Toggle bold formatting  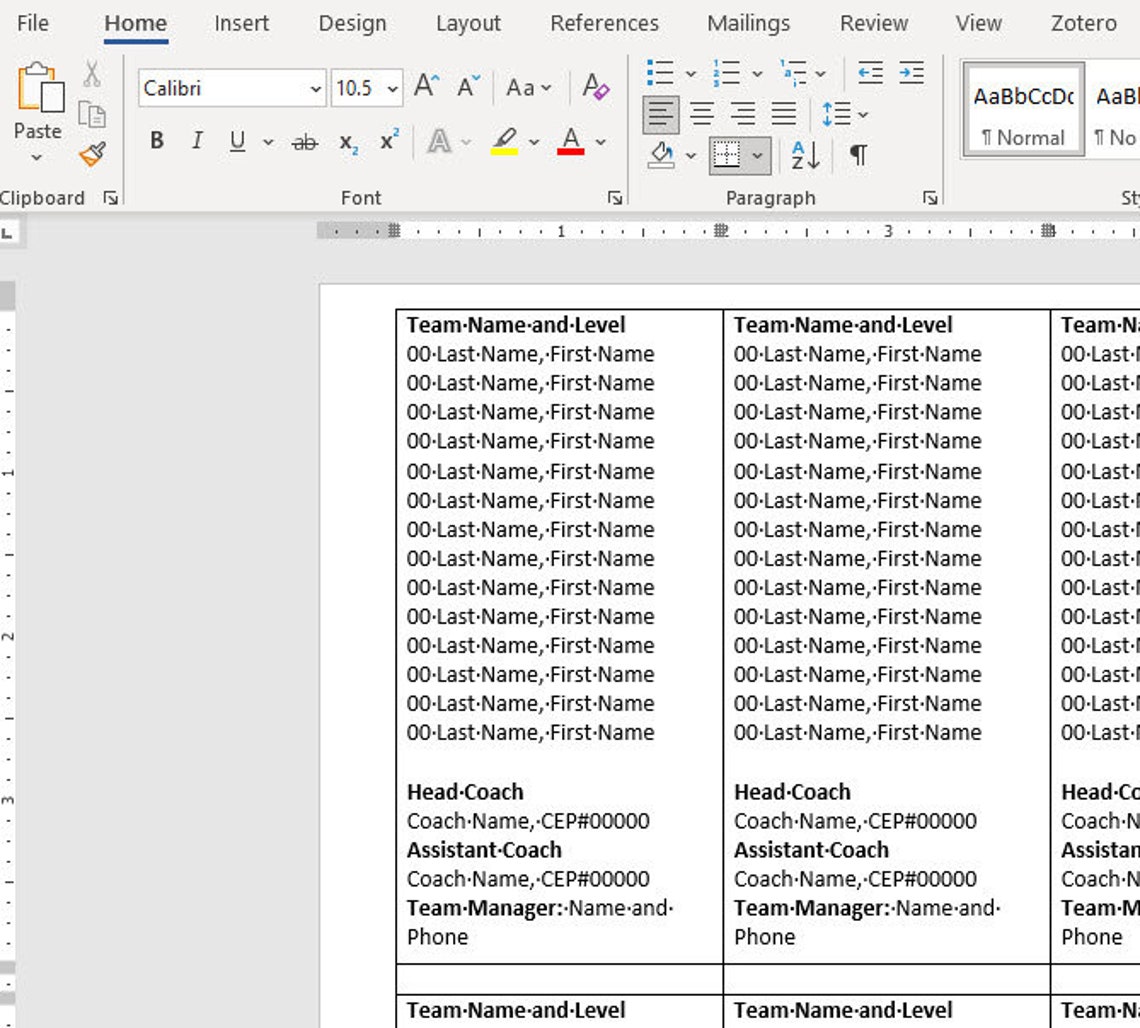pos(157,141)
